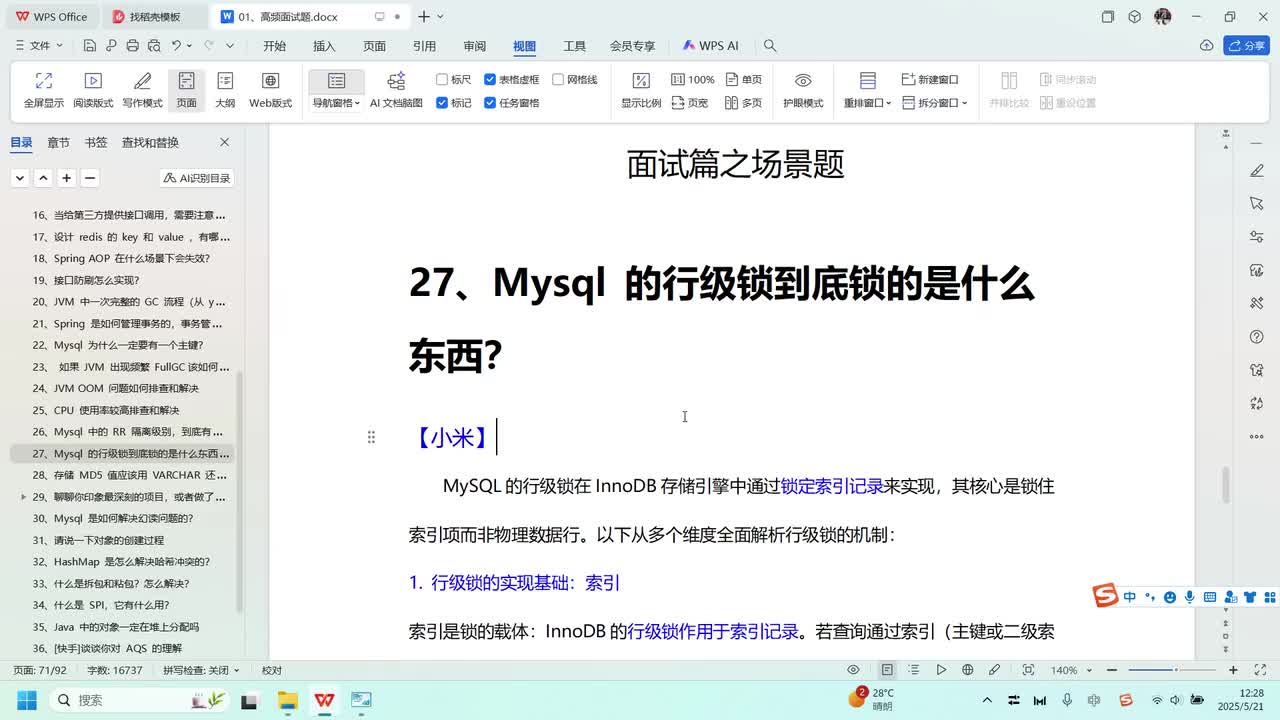
Task: Create a new window (新建窗口)
Action: pos(930,80)
